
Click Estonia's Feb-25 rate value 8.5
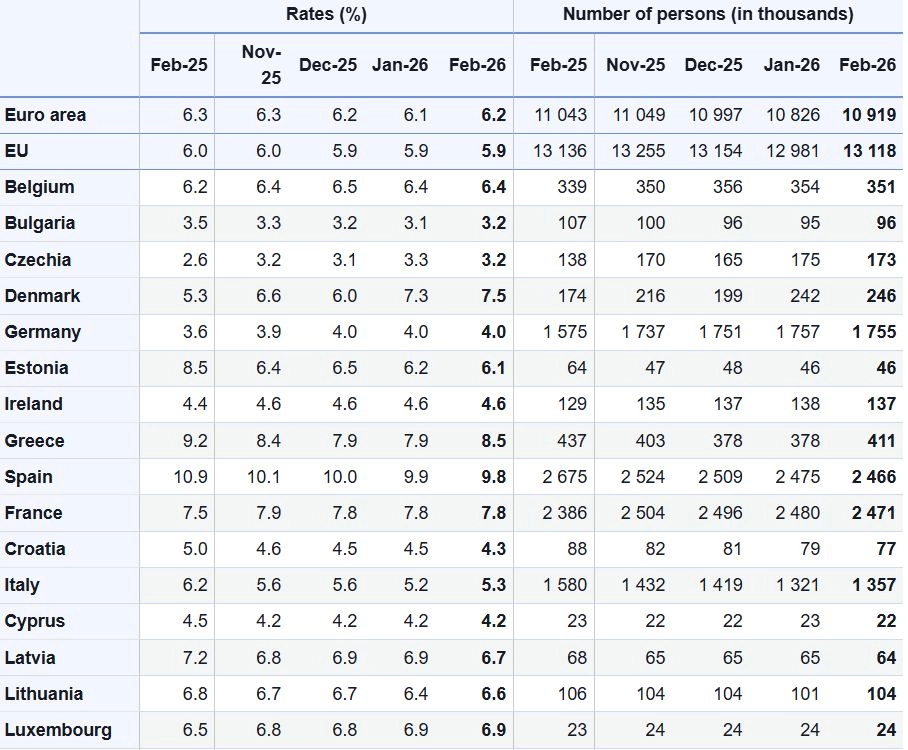click(195, 368)
